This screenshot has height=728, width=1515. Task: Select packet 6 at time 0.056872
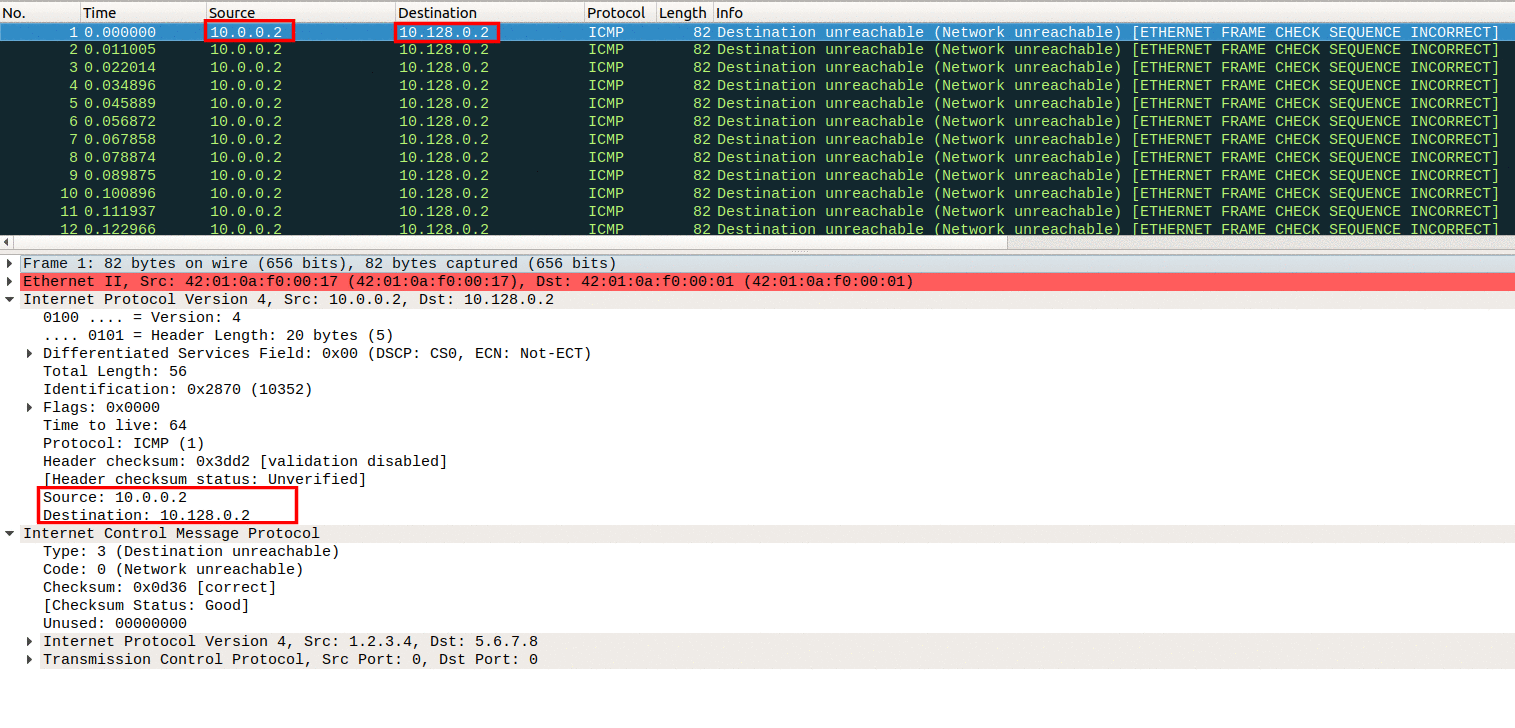coord(757,122)
